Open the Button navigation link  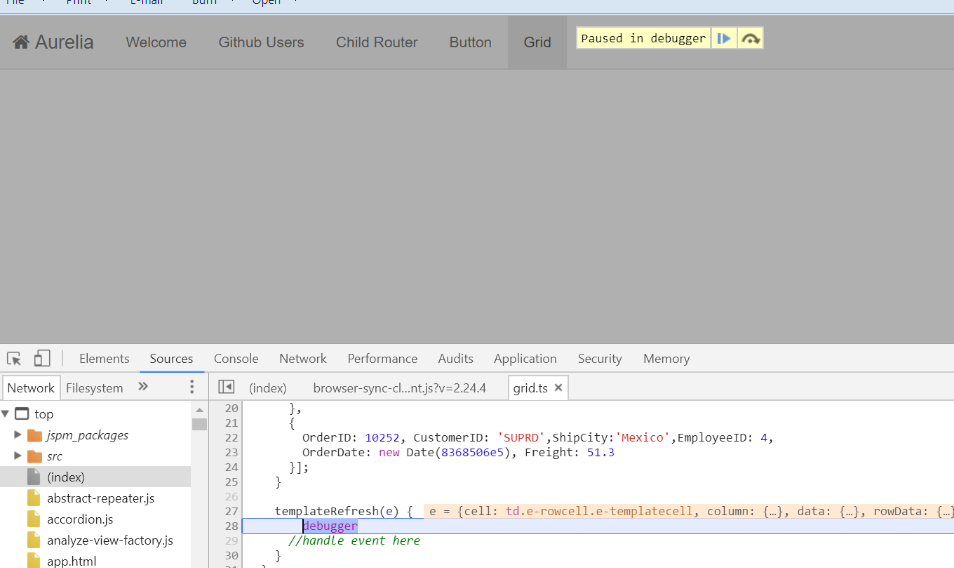[x=470, y=42]
